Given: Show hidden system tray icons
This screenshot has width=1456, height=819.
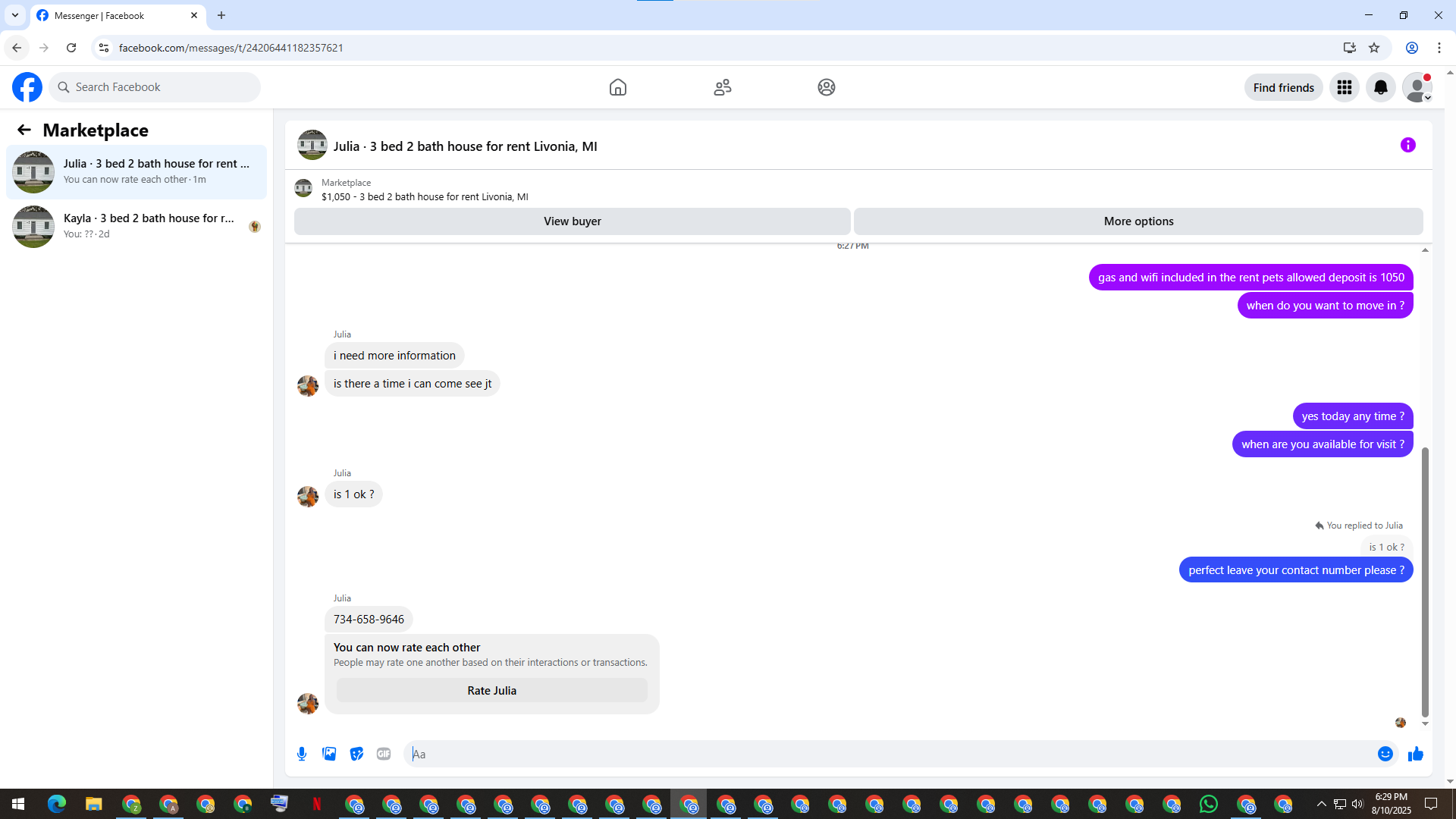Looking at the screenshot, I should (1321, 804).
